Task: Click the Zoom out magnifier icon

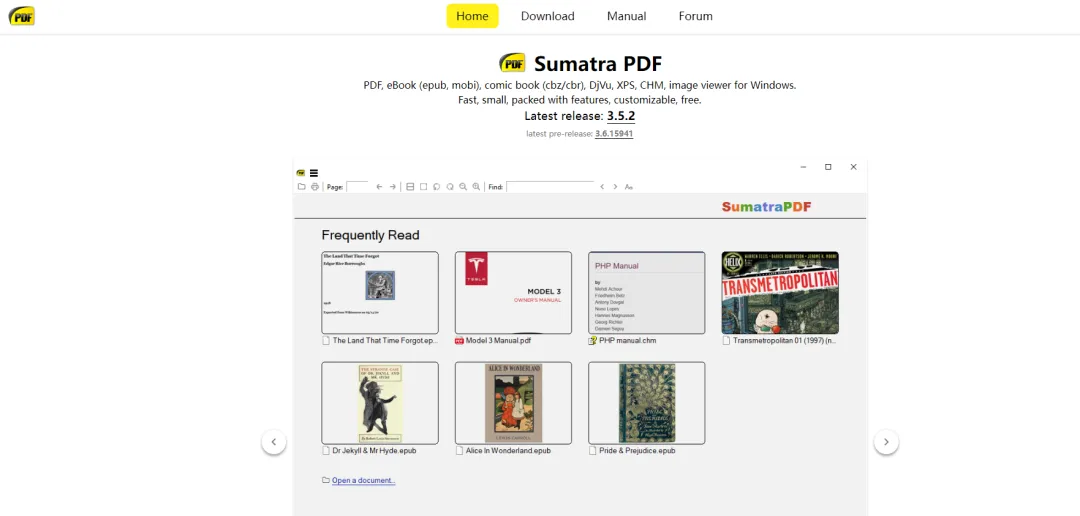Action: (463, 187)
